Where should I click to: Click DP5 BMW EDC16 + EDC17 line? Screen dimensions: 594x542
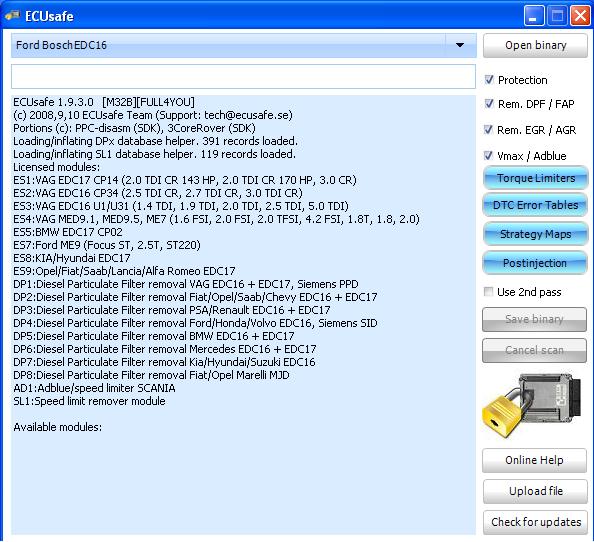tap(153, 336)
